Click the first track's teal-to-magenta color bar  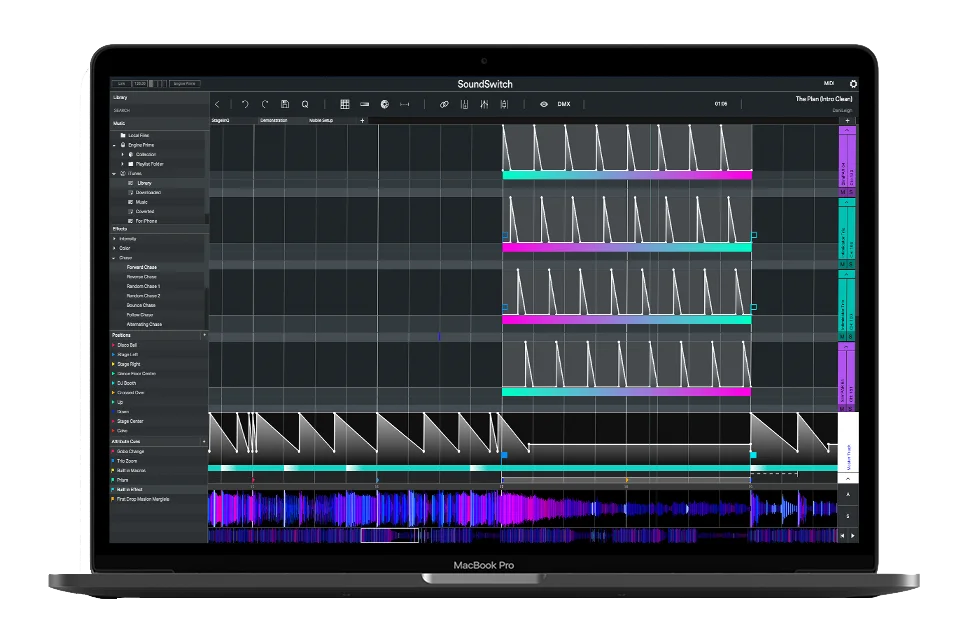627,175
